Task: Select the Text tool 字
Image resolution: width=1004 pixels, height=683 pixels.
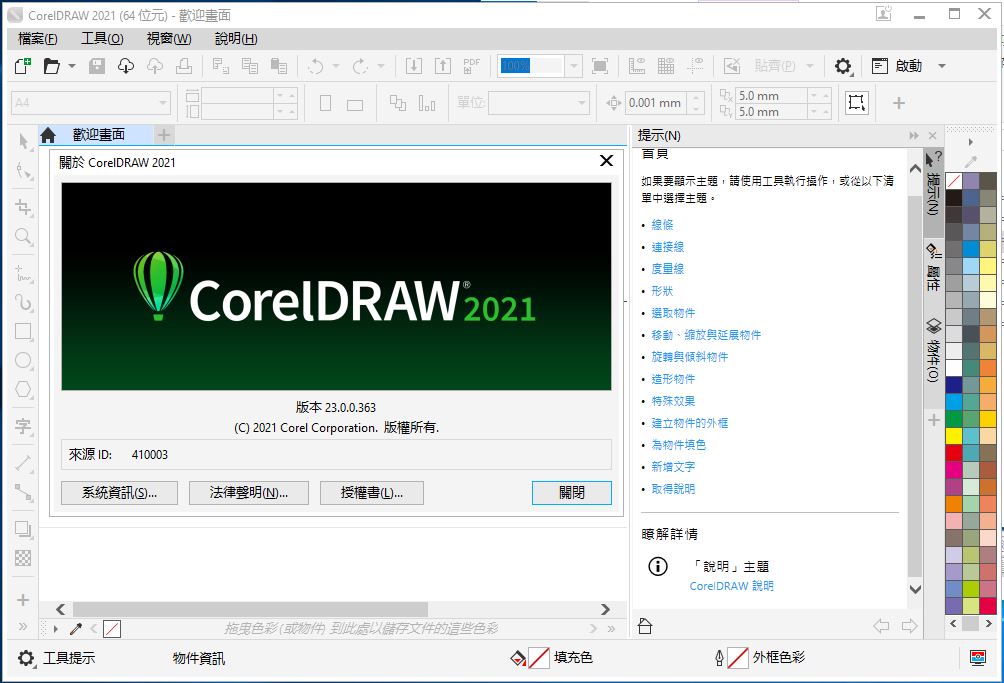Action: [24, 426]
